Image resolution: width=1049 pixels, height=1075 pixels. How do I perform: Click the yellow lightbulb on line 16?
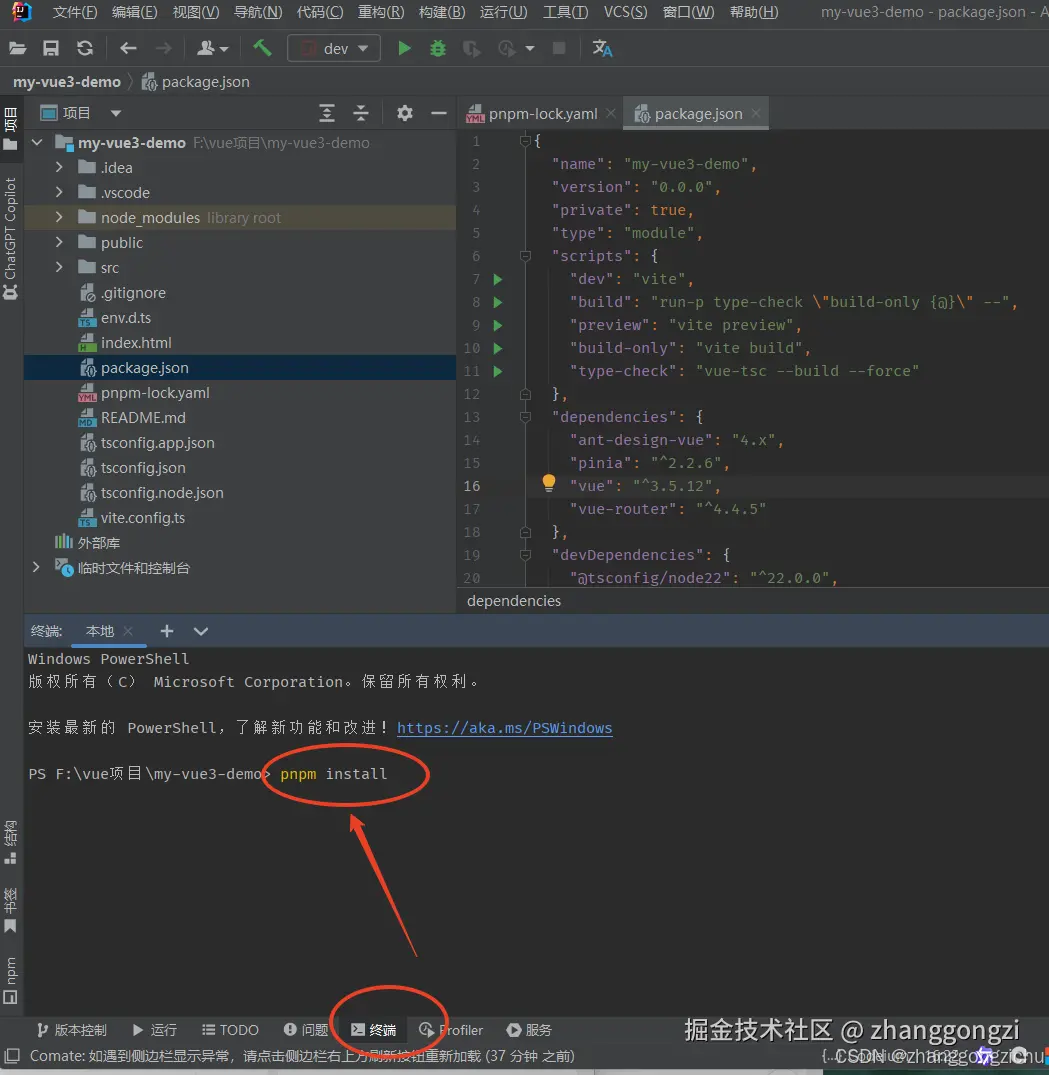(x=548, y=484)
